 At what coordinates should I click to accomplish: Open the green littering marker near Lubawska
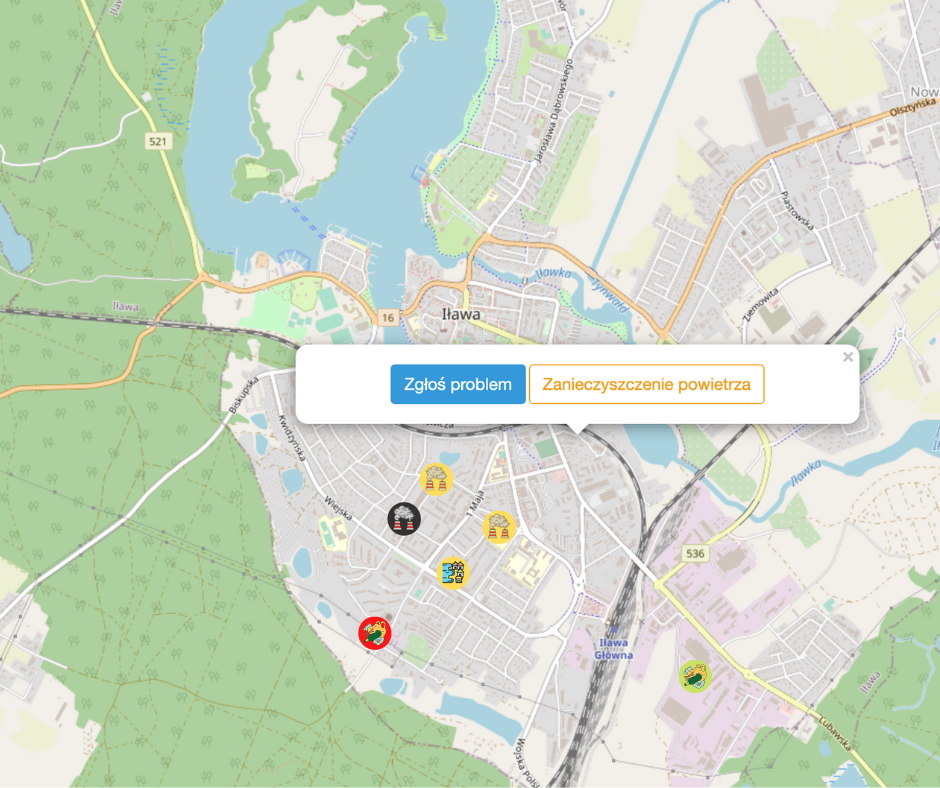(x=695, y=676)
